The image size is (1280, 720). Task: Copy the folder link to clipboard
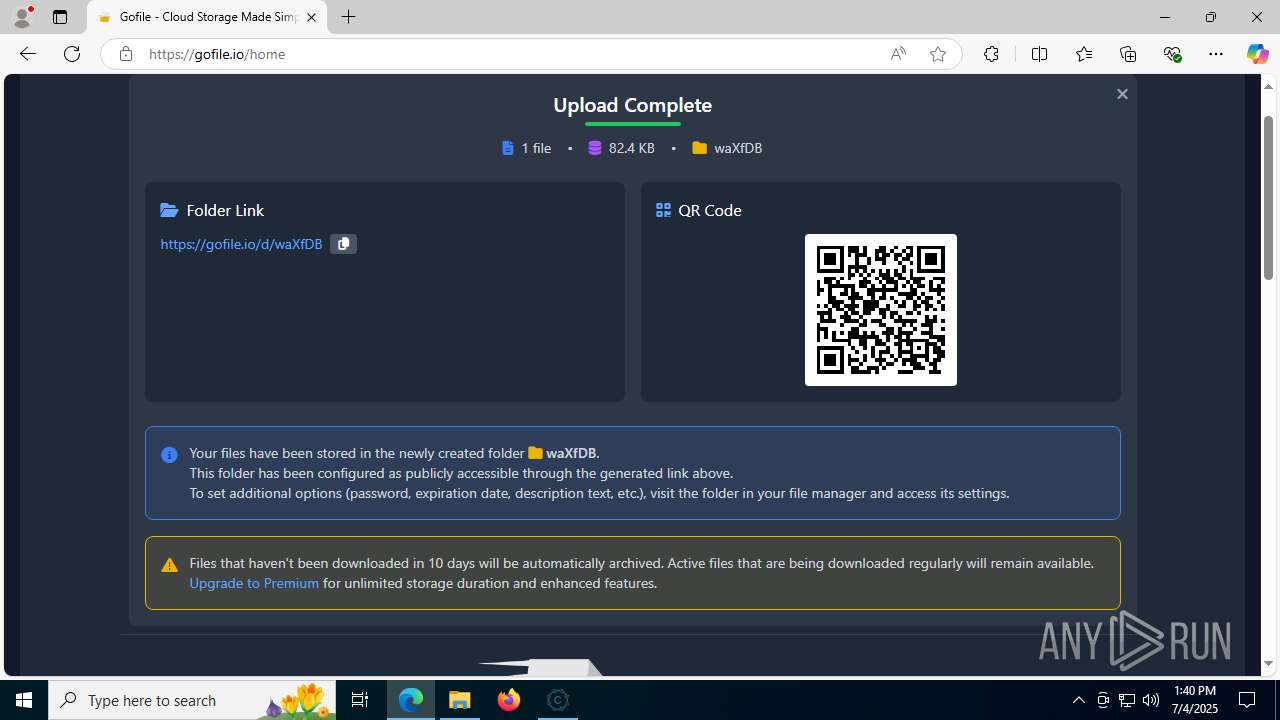coord(343,244)
